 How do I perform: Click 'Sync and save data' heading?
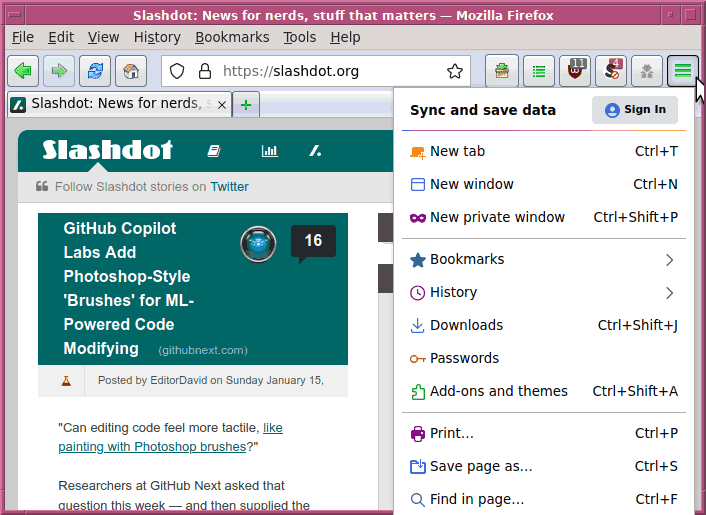point(483,110)
